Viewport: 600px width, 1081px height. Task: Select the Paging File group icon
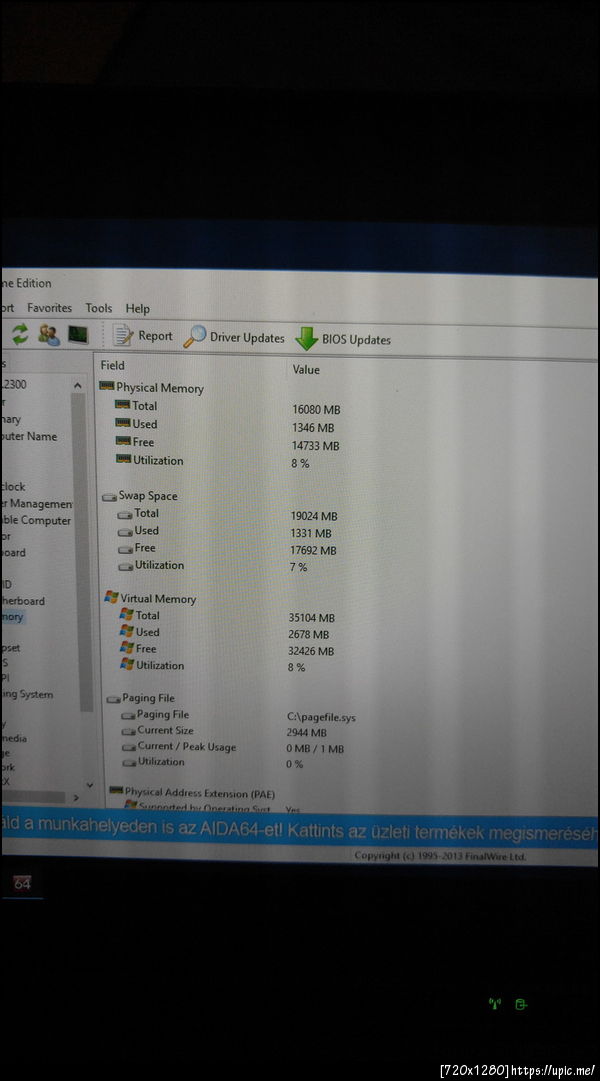coord(113,699)
